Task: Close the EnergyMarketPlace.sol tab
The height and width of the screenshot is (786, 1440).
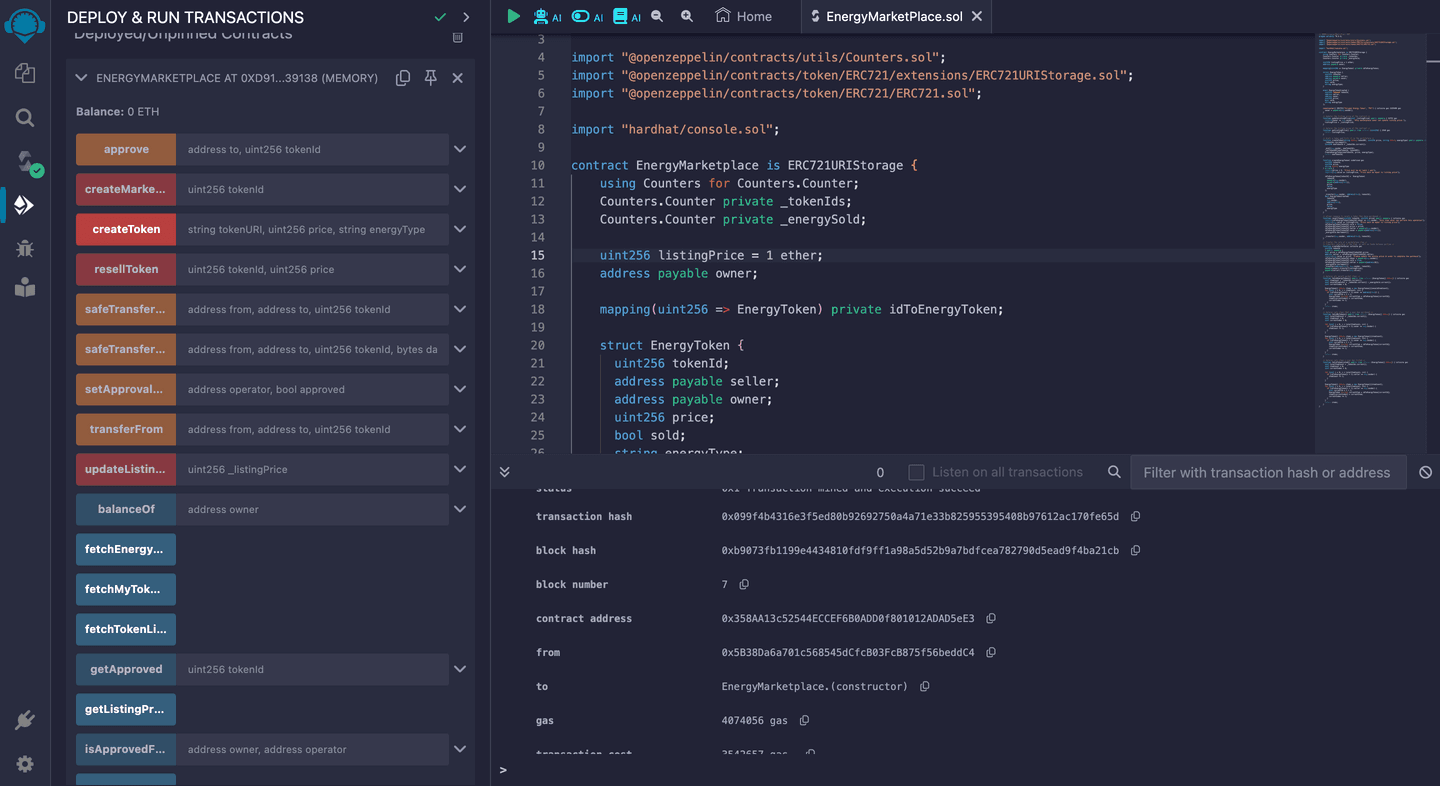Action: coord(977,16)
